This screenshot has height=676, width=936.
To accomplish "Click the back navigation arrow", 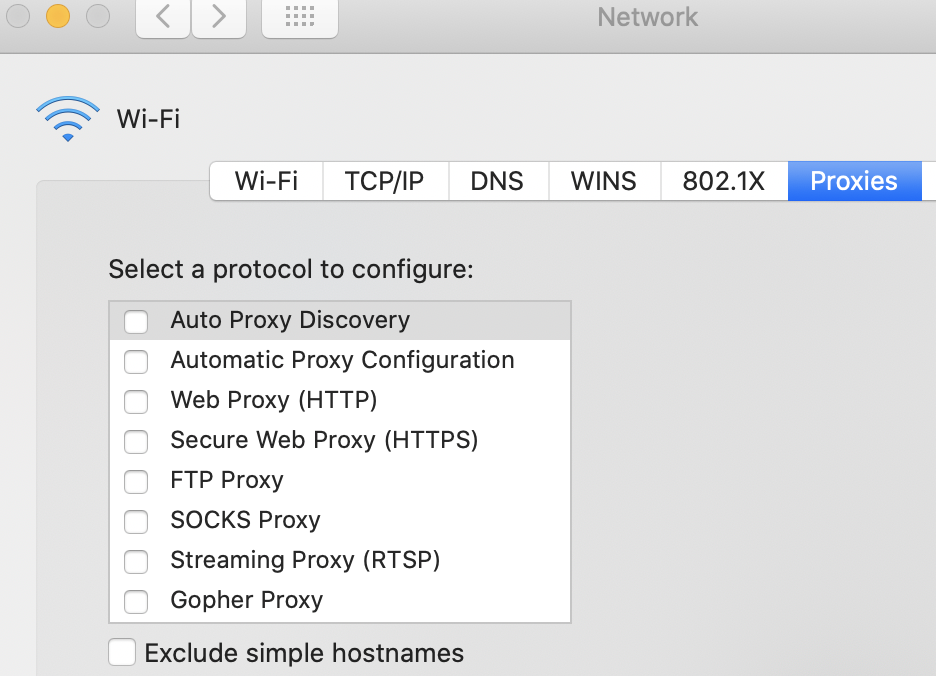I will pyautogui.click(x=163, y=17).
